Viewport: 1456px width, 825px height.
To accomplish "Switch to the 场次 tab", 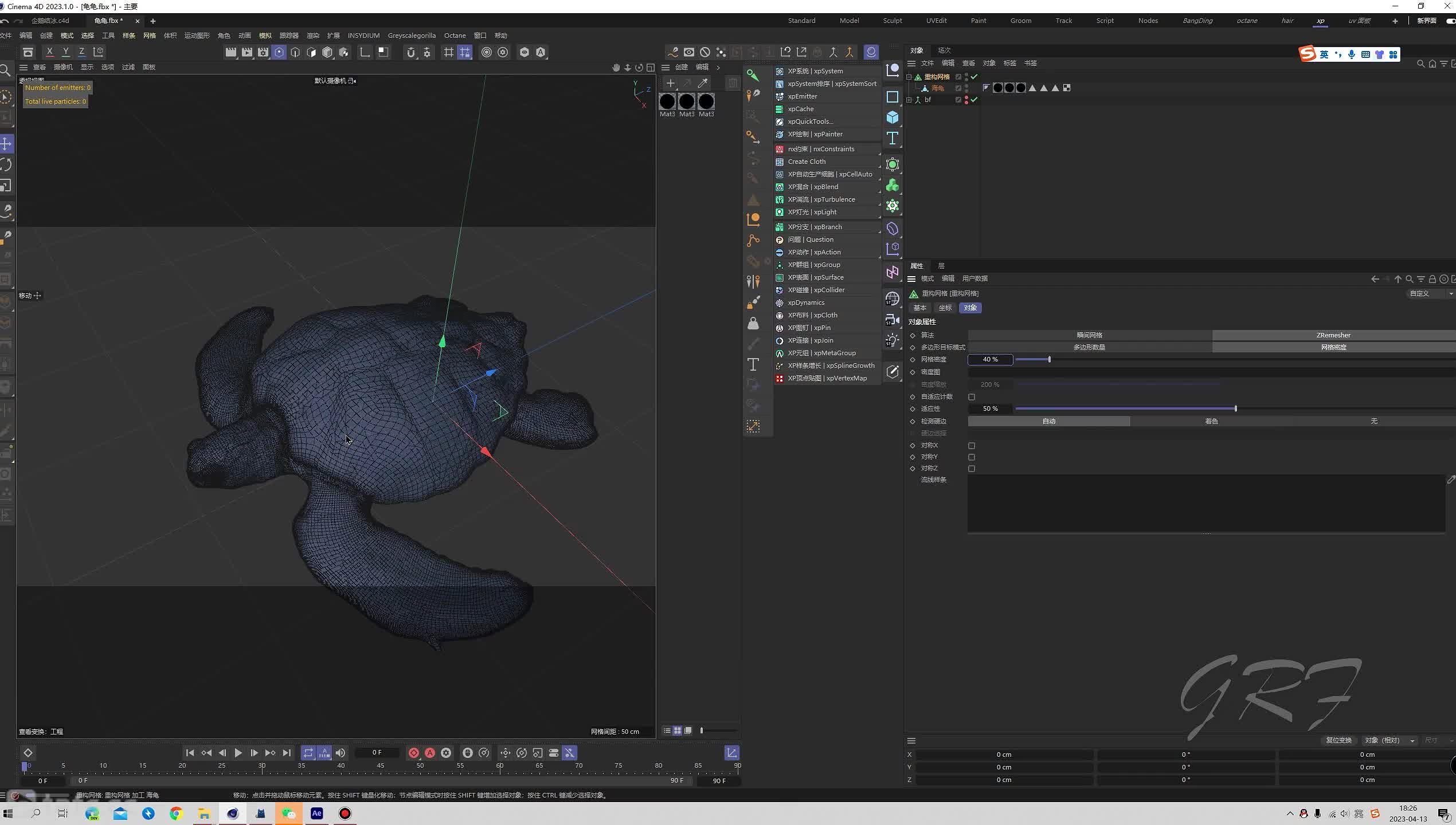I will [944, 50].
